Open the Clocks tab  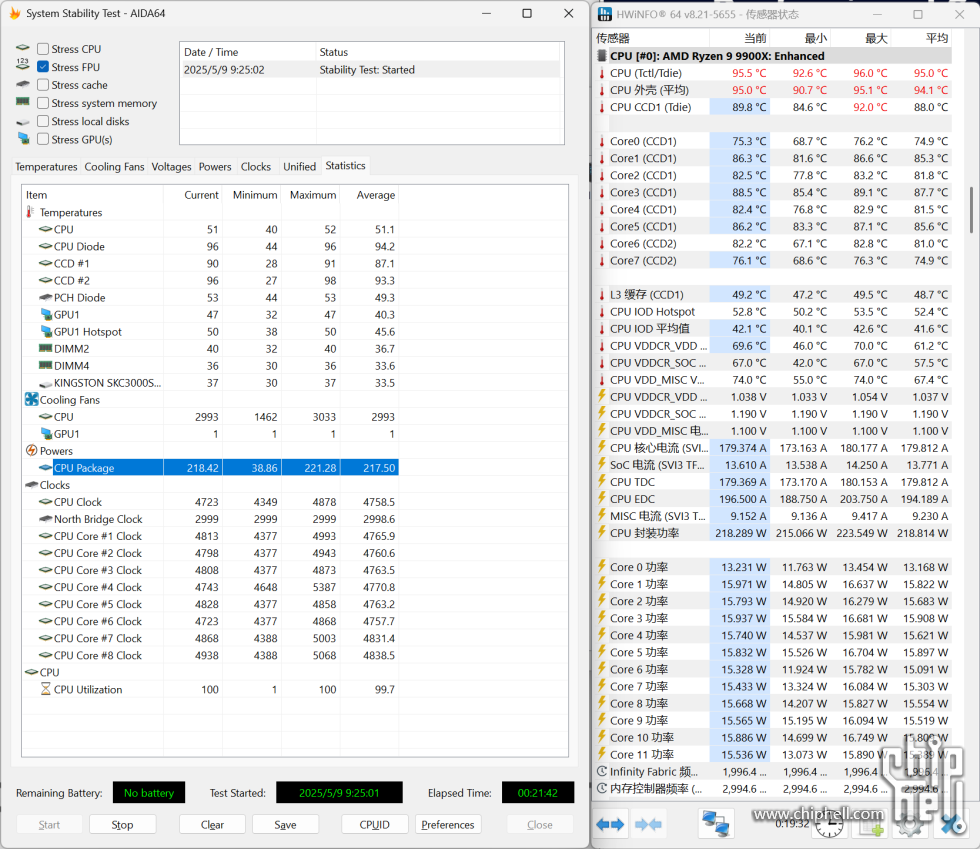point(256,166)
